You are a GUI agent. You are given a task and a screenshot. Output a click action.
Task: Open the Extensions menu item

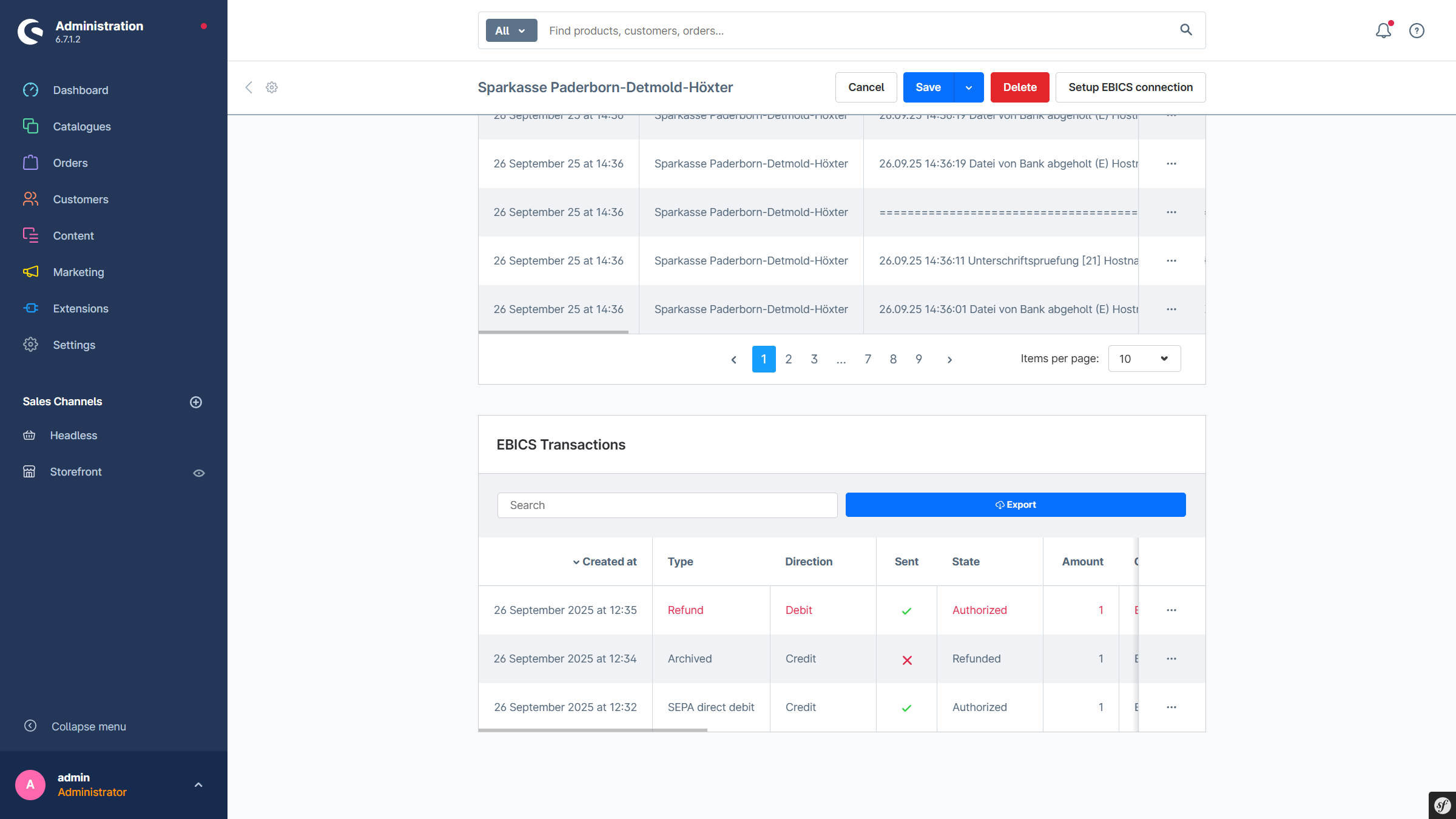point(80,308)
